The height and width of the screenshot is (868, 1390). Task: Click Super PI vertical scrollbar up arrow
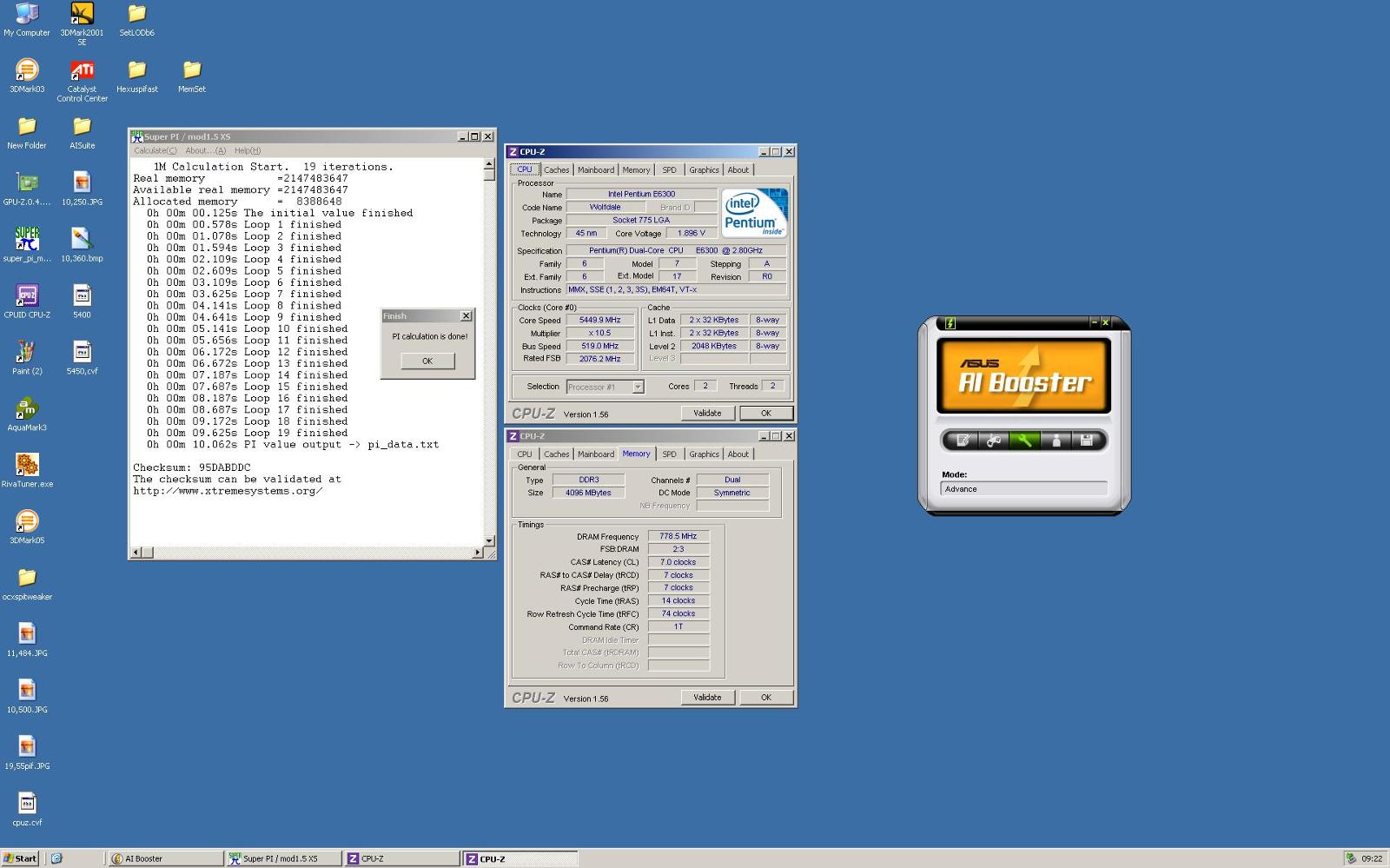tap(489, 164)
